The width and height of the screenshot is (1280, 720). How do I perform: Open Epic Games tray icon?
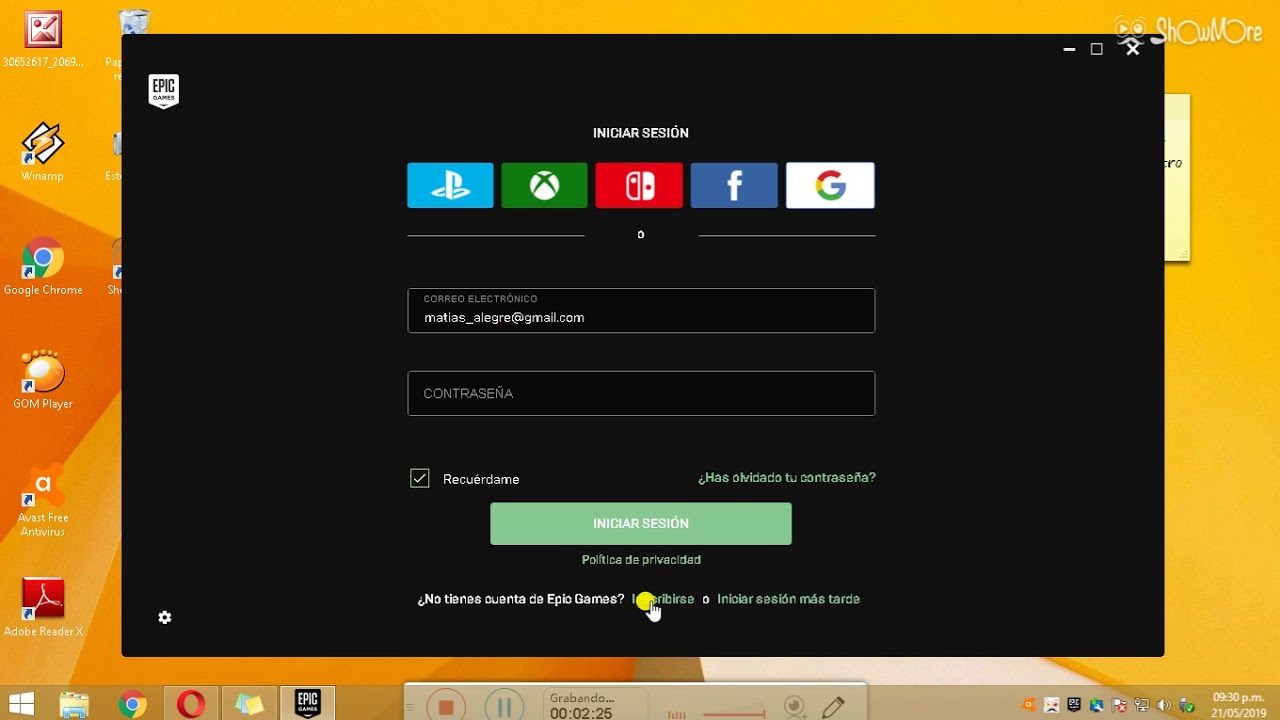(1074, 705)
